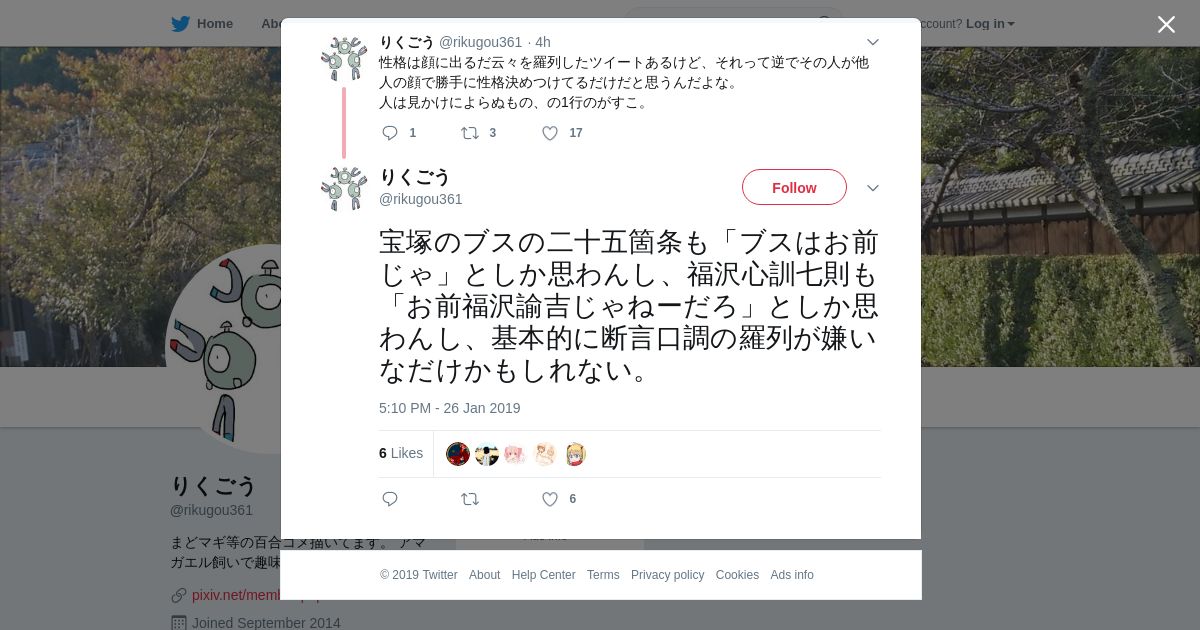Open the 5:10 PM - 26 Jan 2019 timestamp

click(x=449, y=408)
